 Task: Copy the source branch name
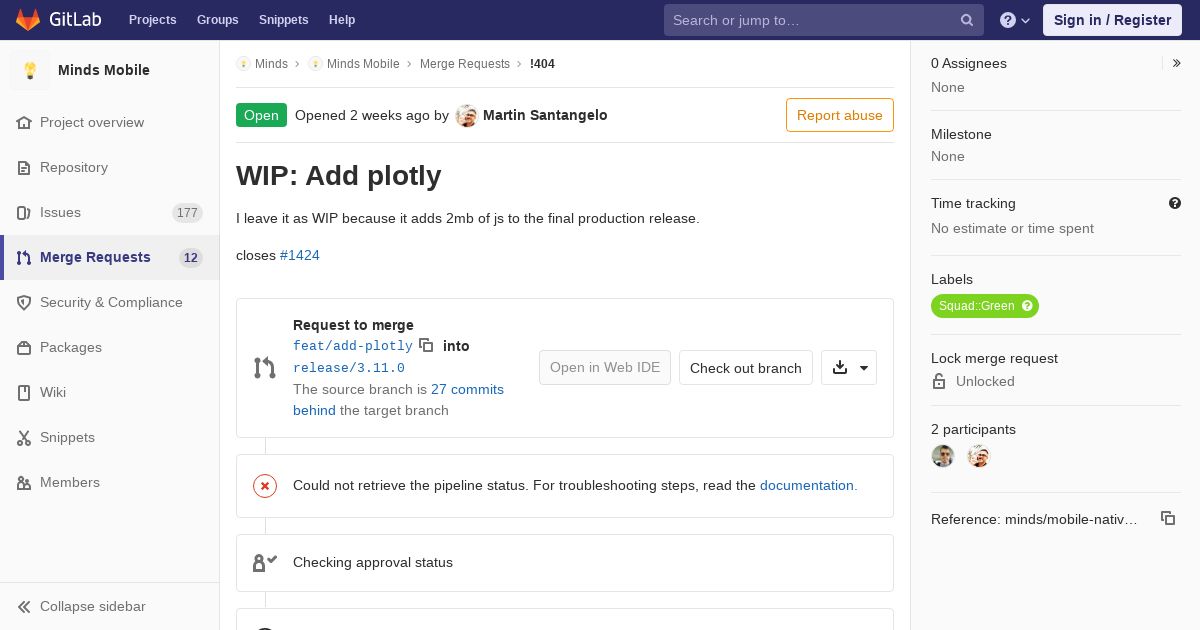pos(426,345)
